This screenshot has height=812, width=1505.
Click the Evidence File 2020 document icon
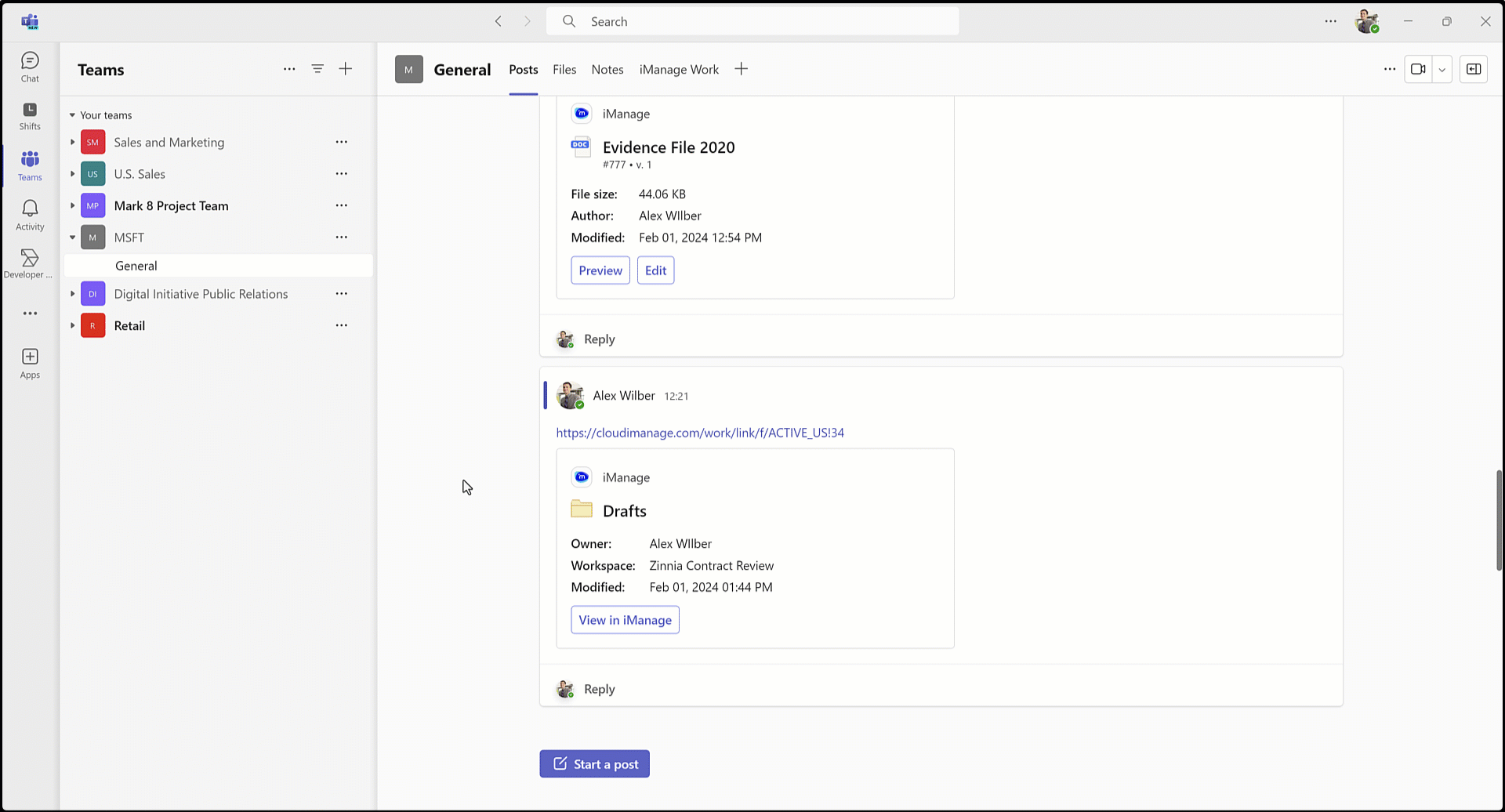point(581,146)
